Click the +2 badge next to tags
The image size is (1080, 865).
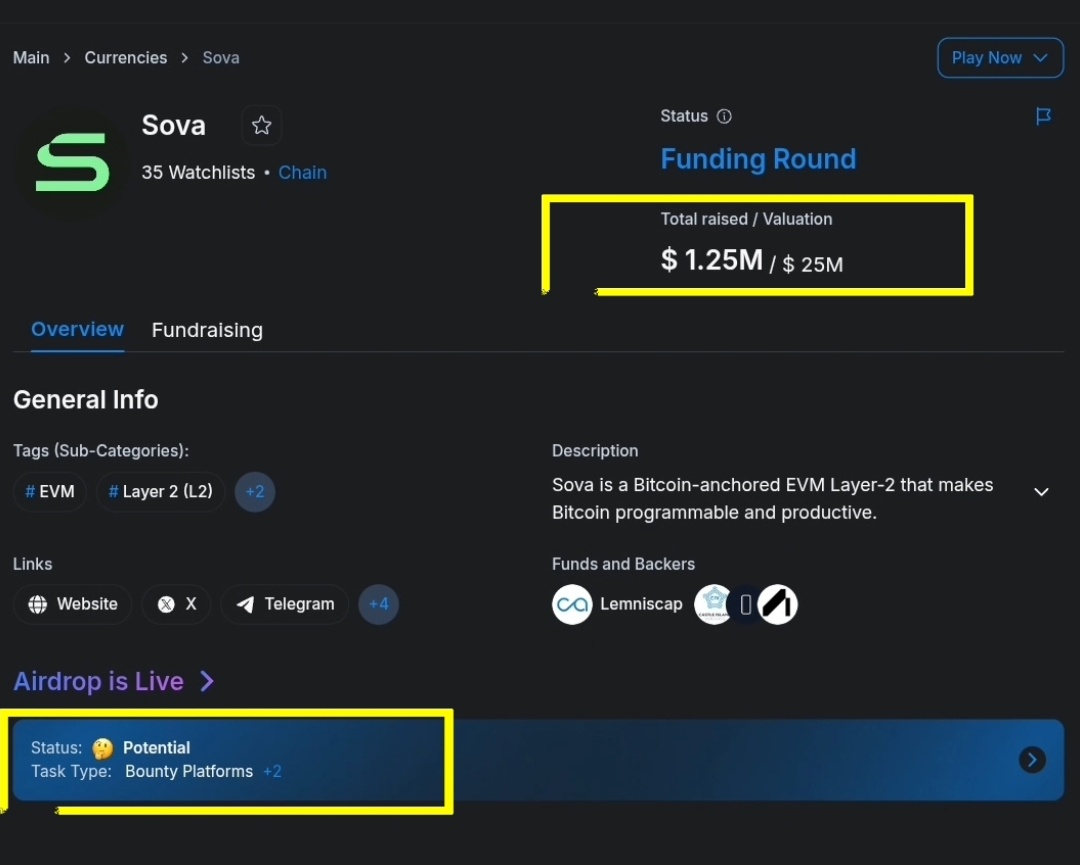(x=255, y=492)
